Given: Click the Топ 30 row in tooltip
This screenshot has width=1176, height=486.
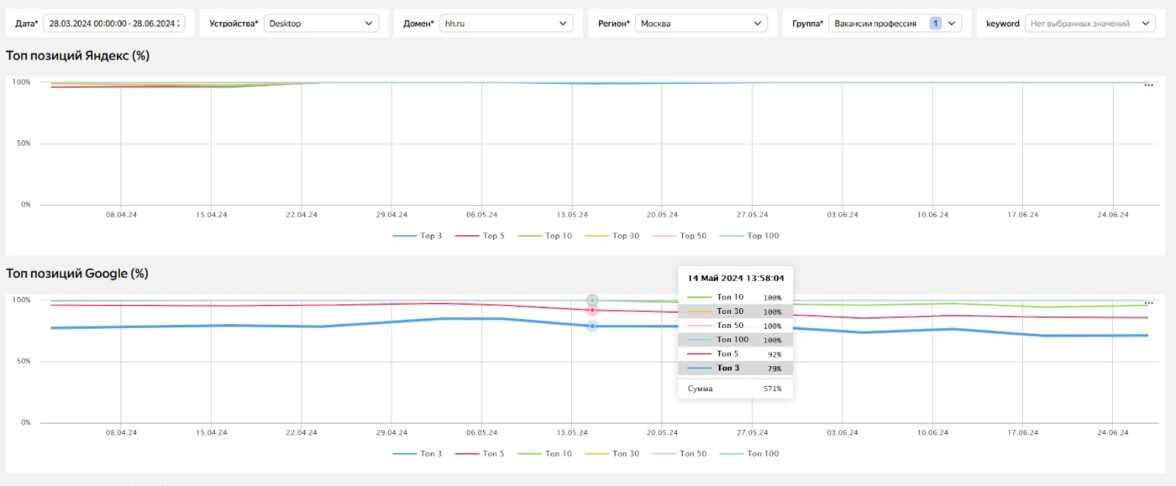Looking at the screenshot, I should 736,311.
